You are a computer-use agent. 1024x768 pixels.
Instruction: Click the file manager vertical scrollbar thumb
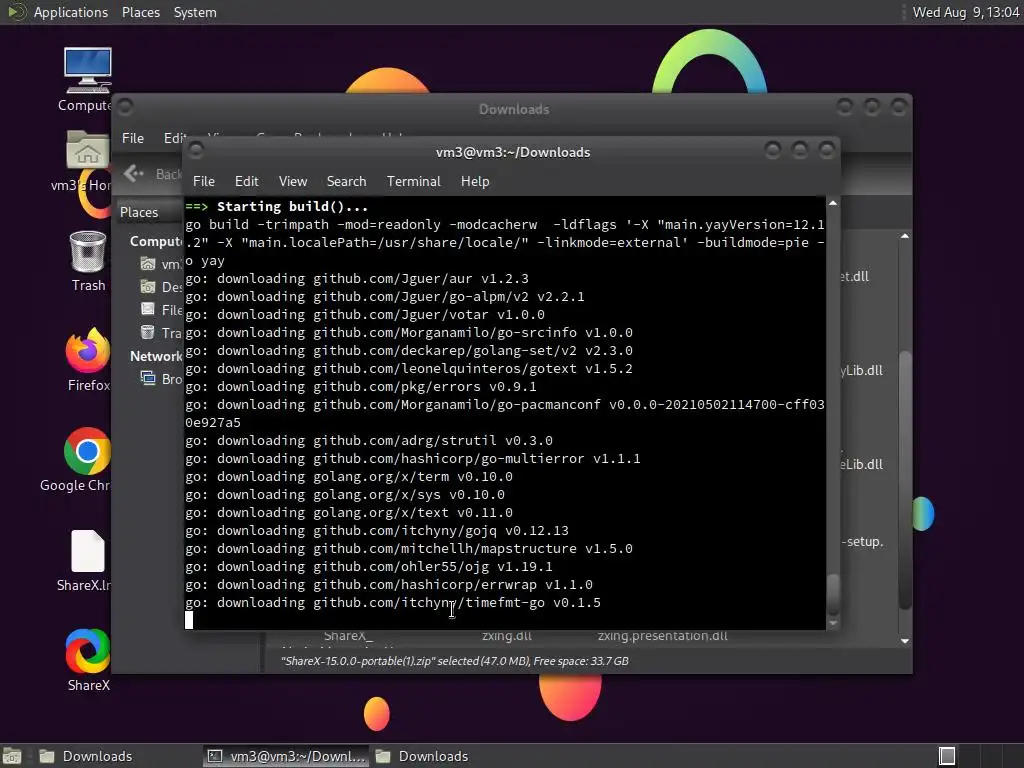(x=904, y=480)
